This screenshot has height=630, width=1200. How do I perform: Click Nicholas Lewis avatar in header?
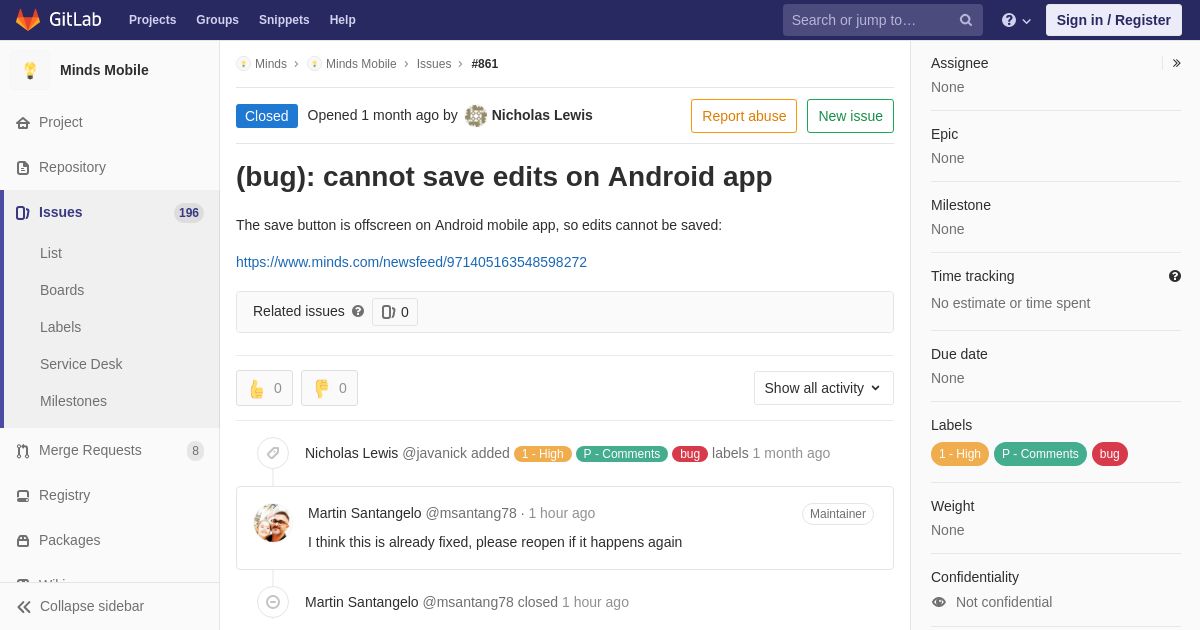coord(476,116)
